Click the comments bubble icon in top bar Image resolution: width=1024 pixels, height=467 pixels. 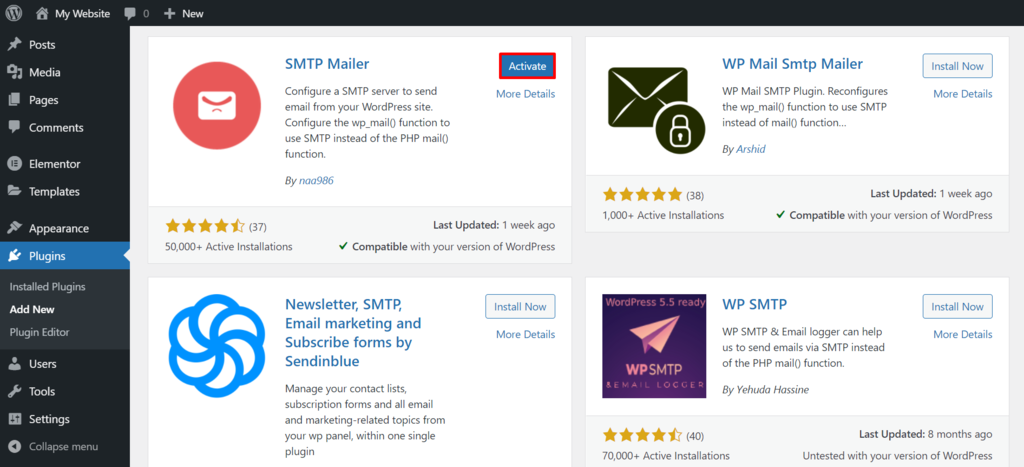coord(130,14)
